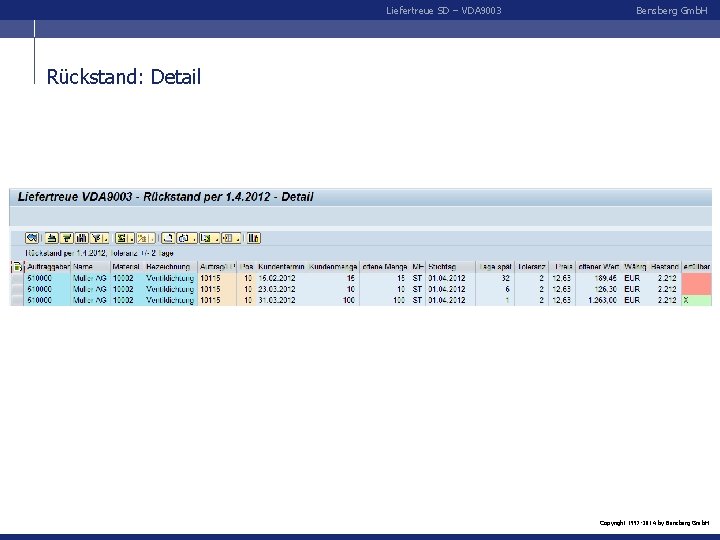Open the Details view icon in ALV toolbar
Screen dimensions: 720x540
(x=32, y=238)
